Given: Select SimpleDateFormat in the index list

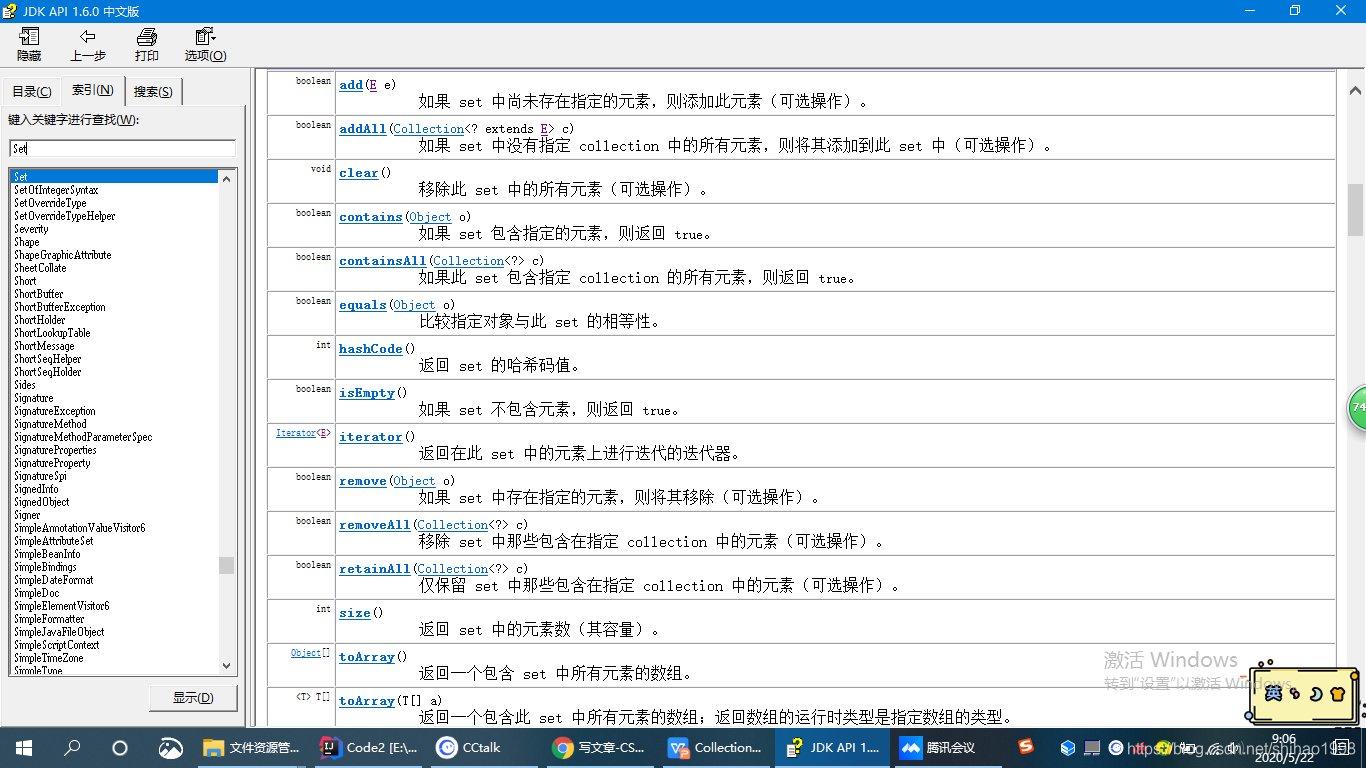Looking at the screenshot, I should (55, 580).
